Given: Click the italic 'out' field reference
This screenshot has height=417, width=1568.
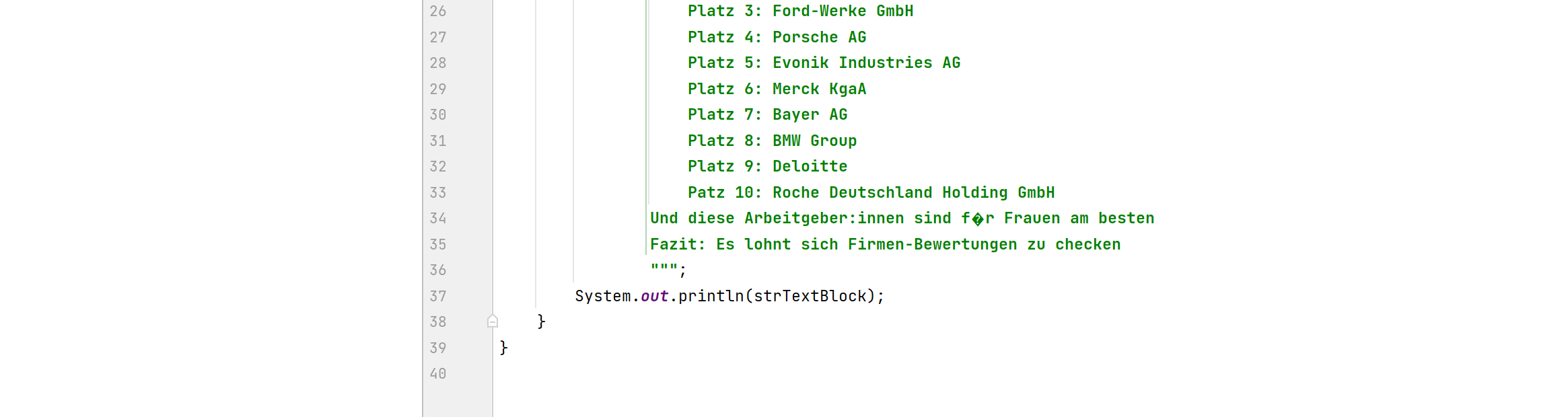Looking at the screenshot, I should click(654, 297).
